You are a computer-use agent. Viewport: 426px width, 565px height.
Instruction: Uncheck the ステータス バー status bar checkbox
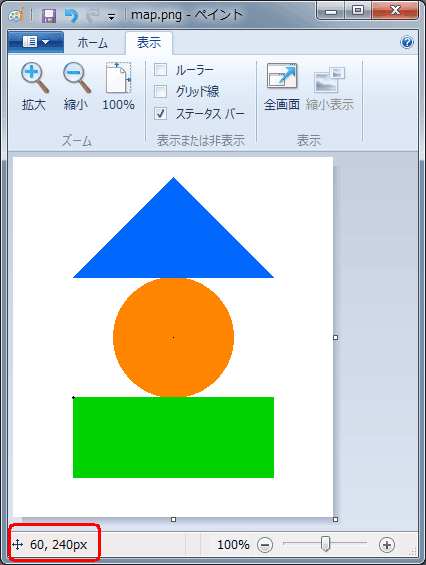click(x=160, y=114)
